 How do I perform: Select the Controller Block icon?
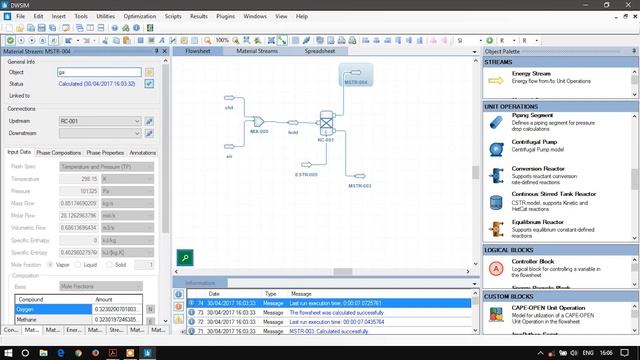coord(496,269)
